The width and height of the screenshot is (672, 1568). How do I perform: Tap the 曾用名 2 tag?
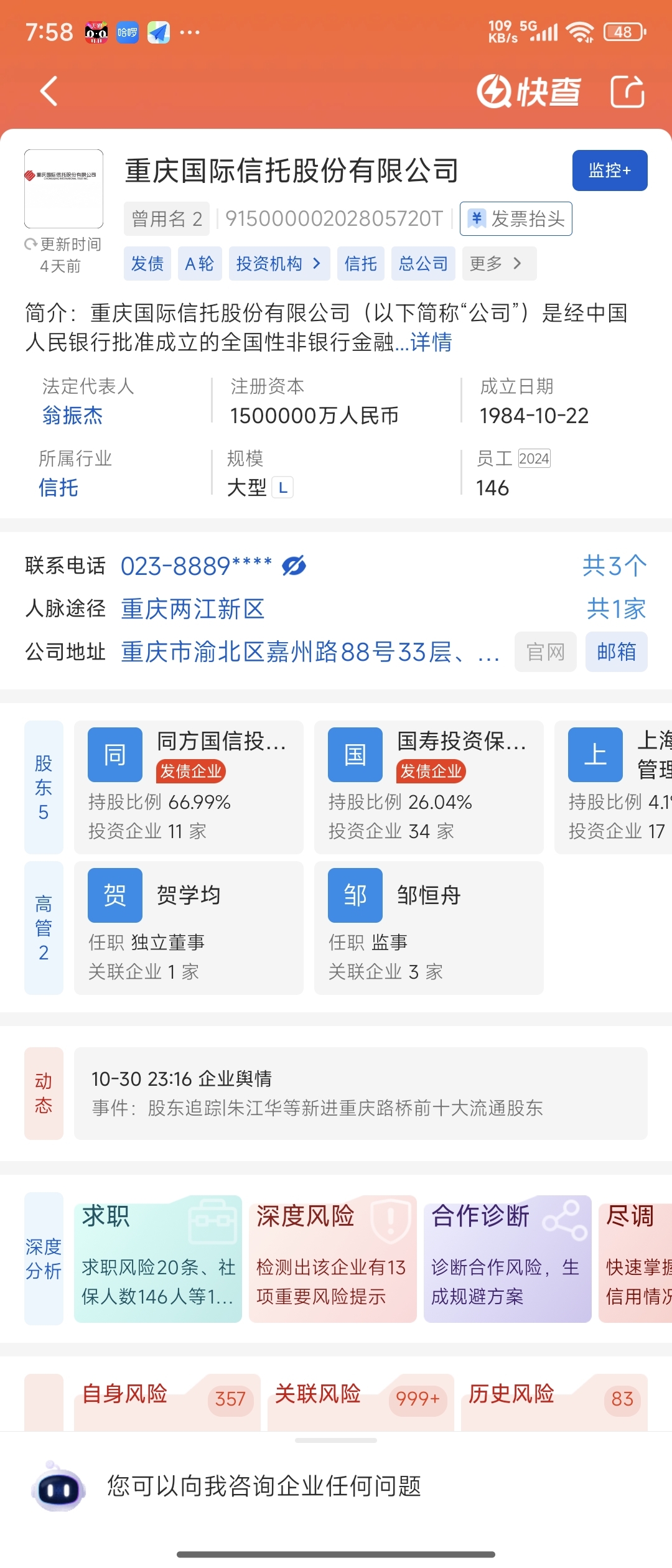pos(167,218)
